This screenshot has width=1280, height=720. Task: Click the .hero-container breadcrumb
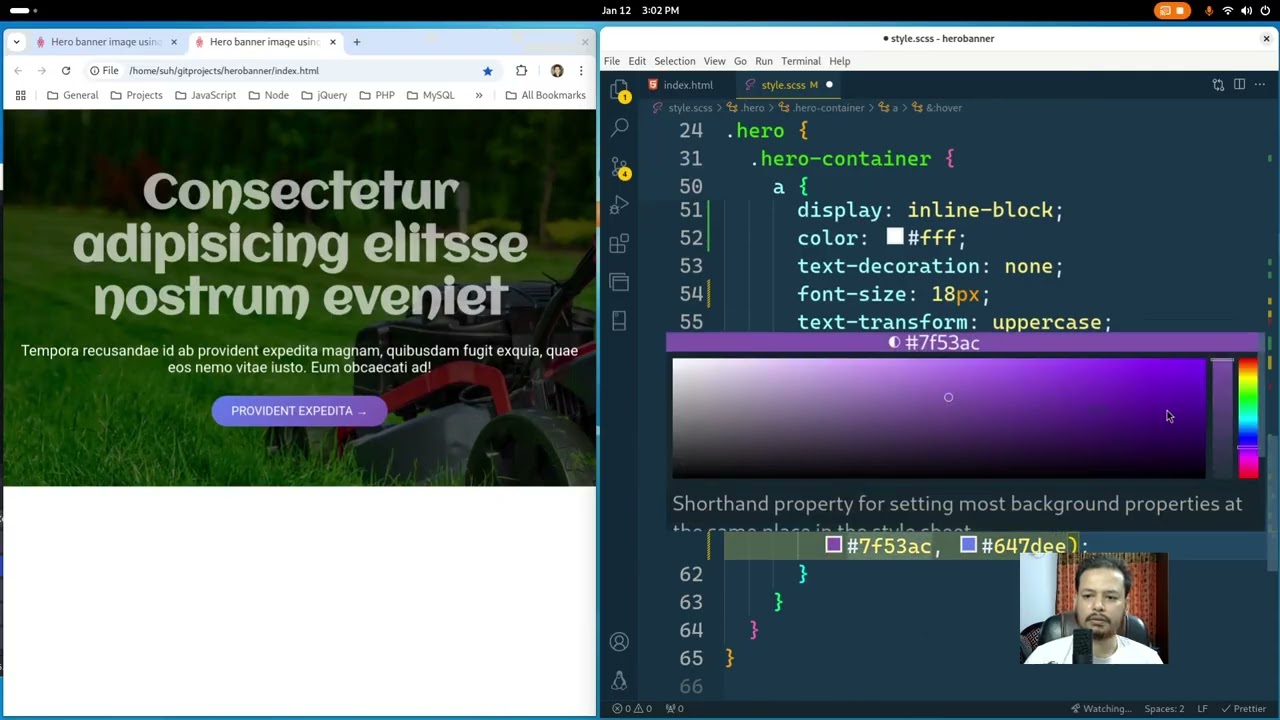(821, 108)
